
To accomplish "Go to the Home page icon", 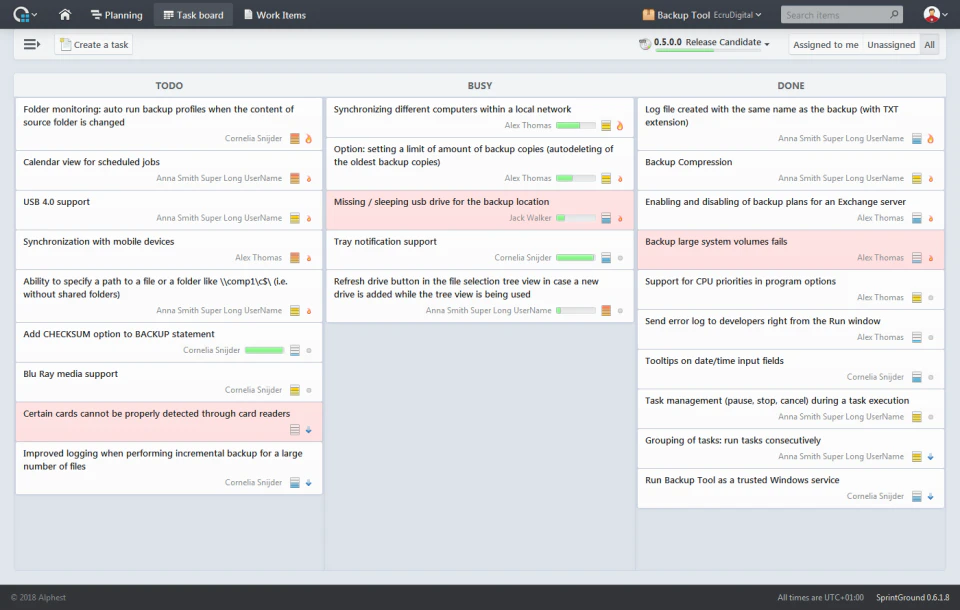I will click(x=65, y=15).
